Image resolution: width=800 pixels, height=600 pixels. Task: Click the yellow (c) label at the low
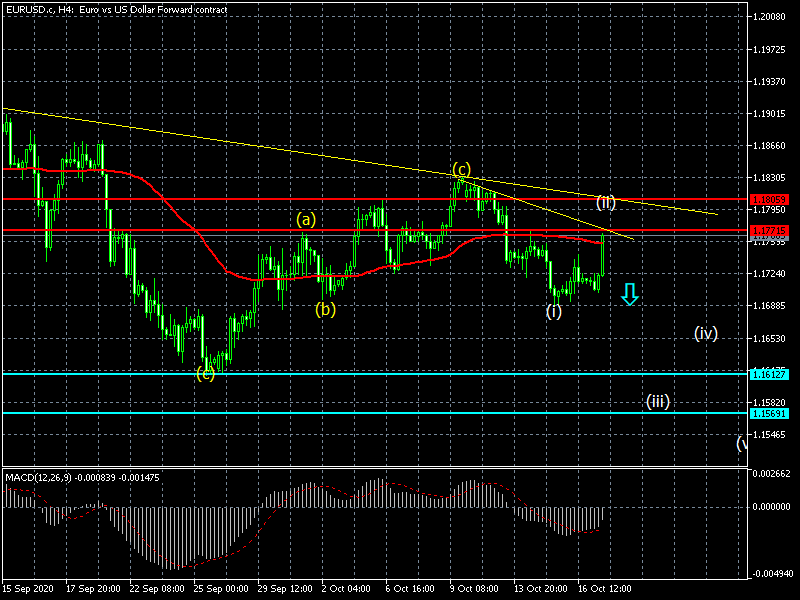205,374
